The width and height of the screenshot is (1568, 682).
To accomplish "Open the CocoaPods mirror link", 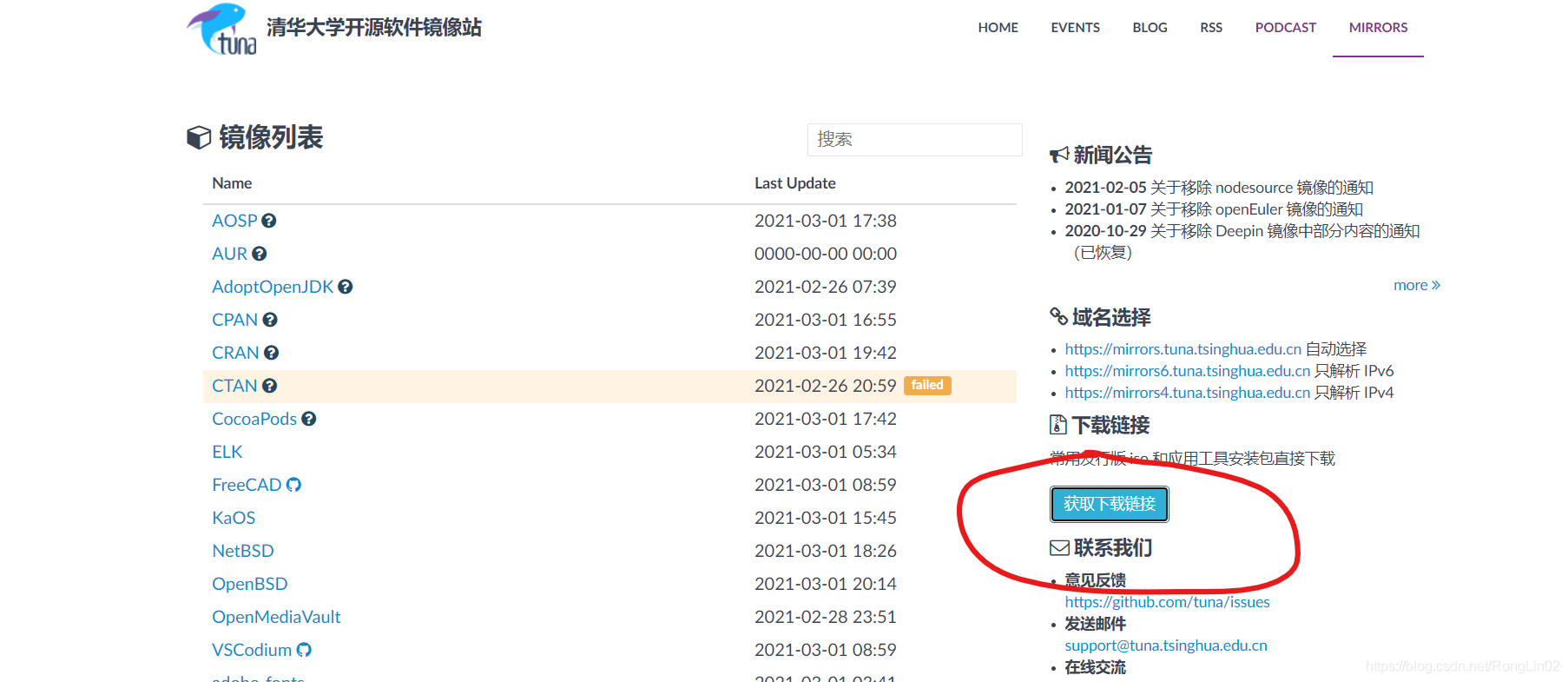I will pyautogui.click(x=254, y=419).
